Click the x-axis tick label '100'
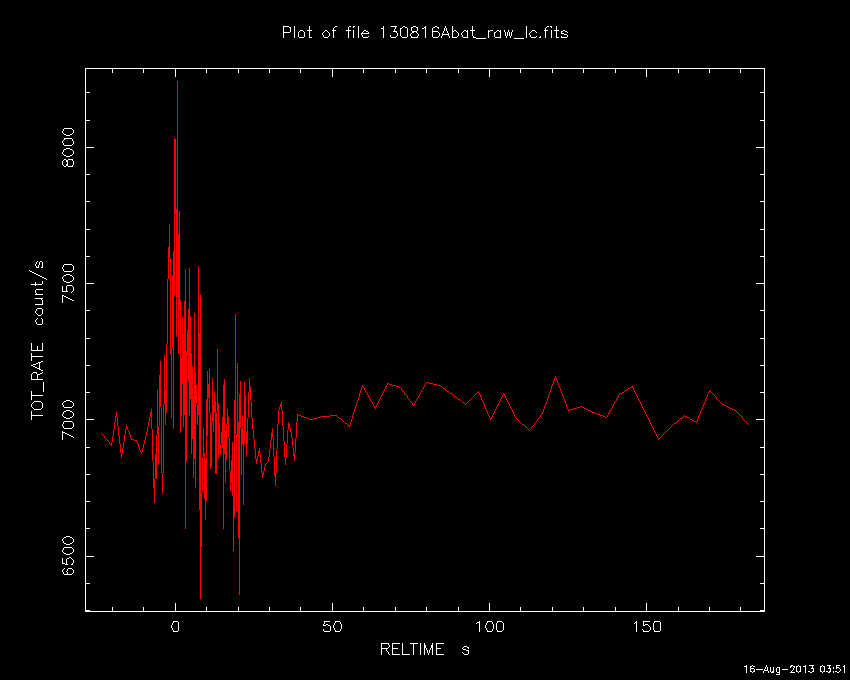850x680 pixels. [490, 627]
